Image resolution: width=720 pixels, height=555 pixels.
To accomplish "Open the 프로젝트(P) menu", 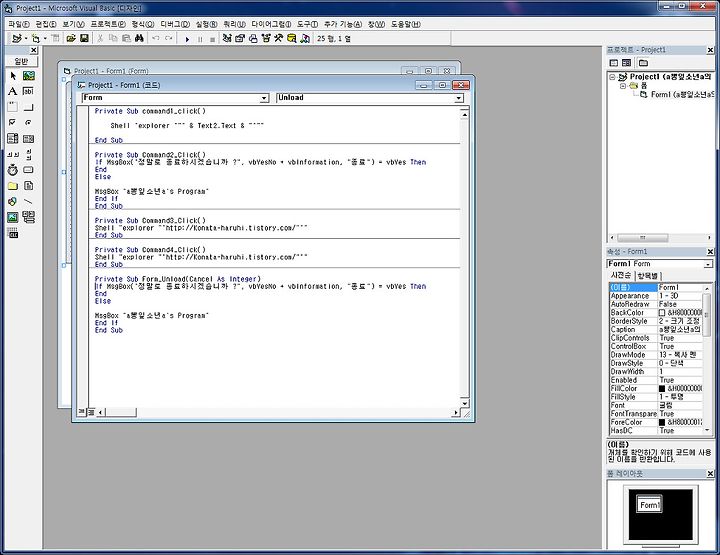I will (x=108, y=24).
